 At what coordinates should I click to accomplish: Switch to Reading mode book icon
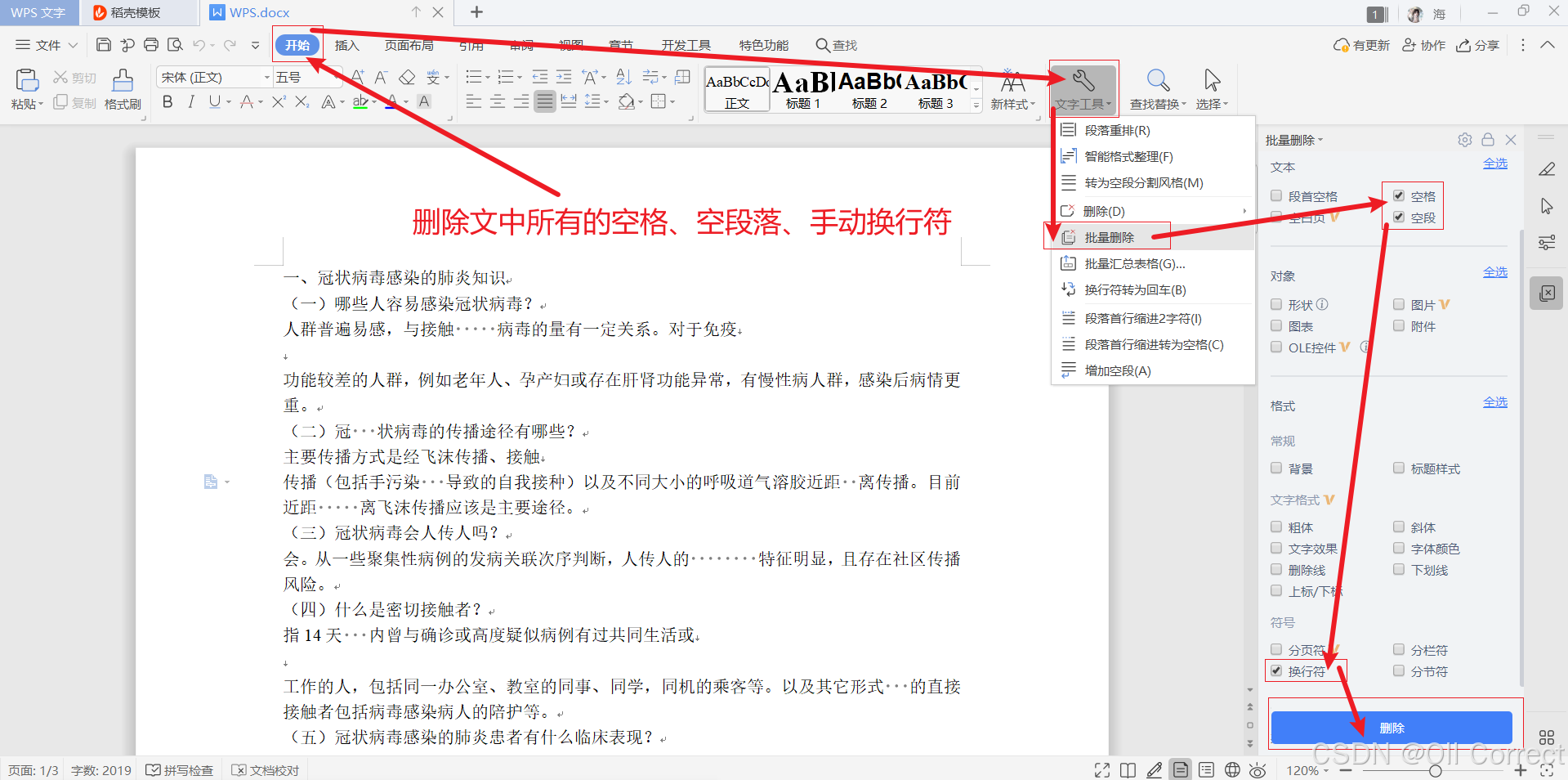(x=1128, y=769)
